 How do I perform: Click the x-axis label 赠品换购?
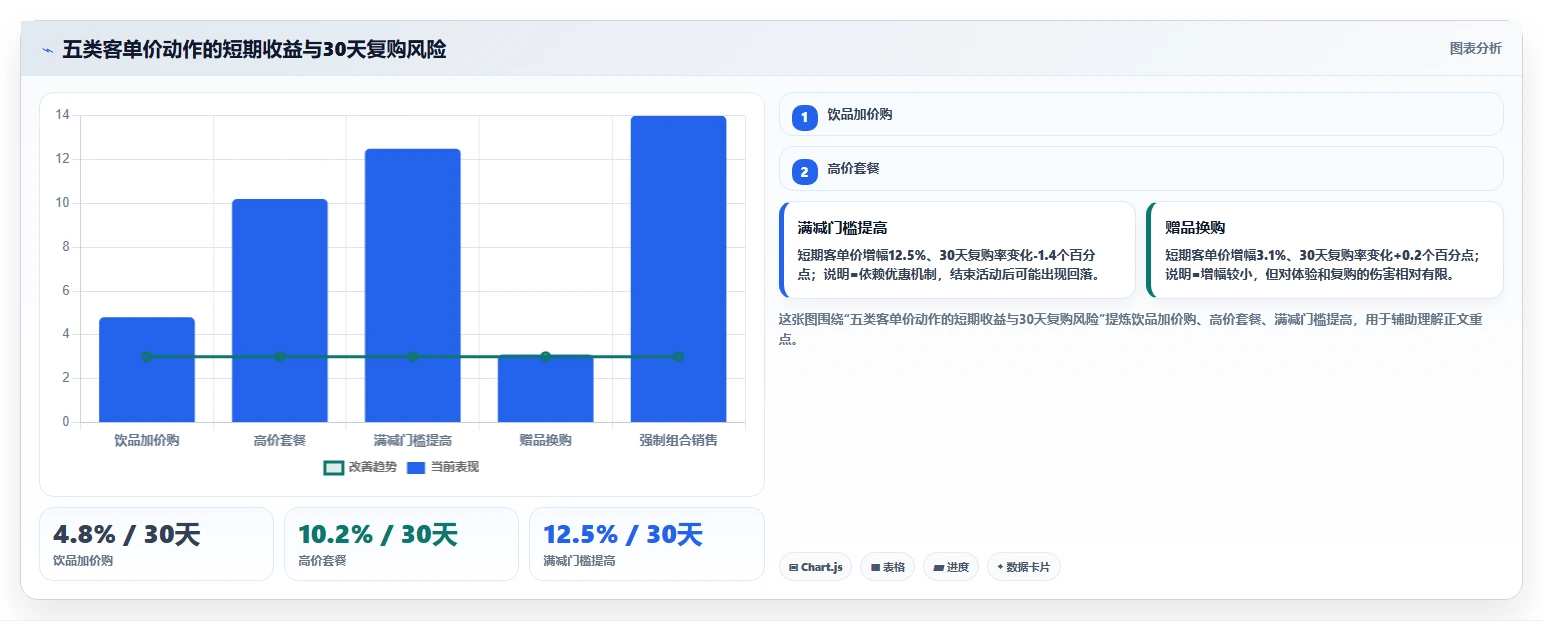545,440
